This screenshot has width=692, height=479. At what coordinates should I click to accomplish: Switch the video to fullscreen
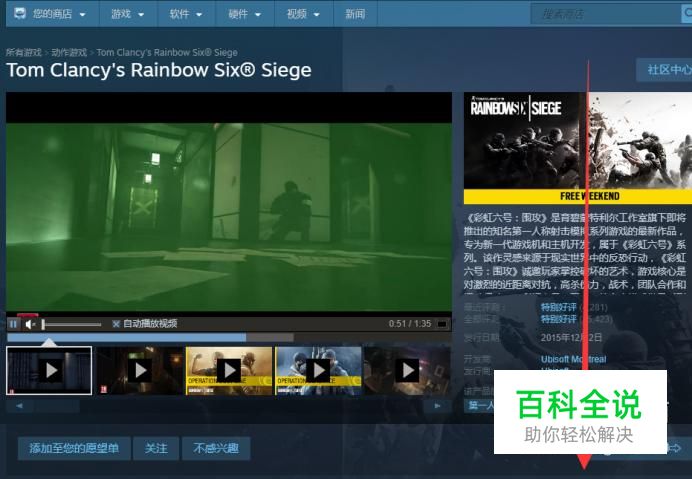click(x=442, y=324)
